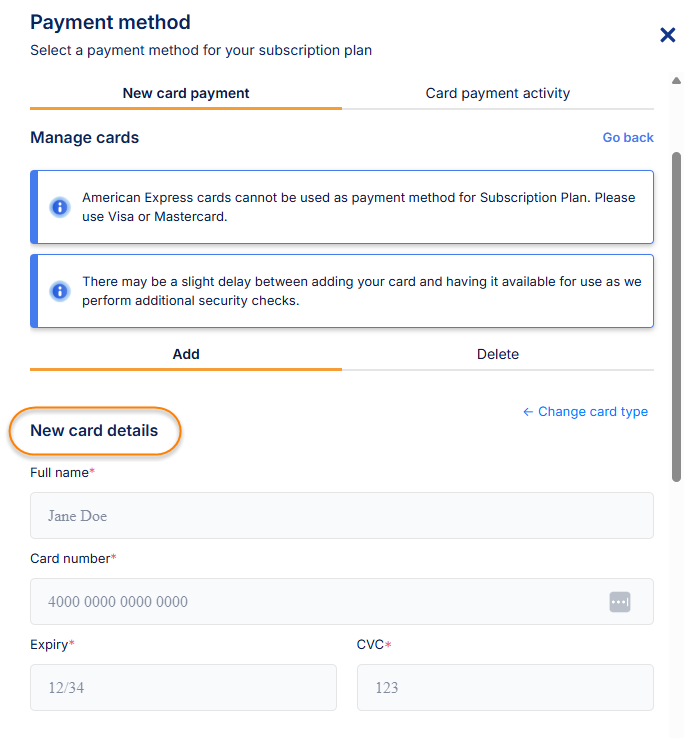Screen dimensions: 693x738
Task: Switch to the Delete cards tab
Action: pyautogui.click(x=497, y=355)
